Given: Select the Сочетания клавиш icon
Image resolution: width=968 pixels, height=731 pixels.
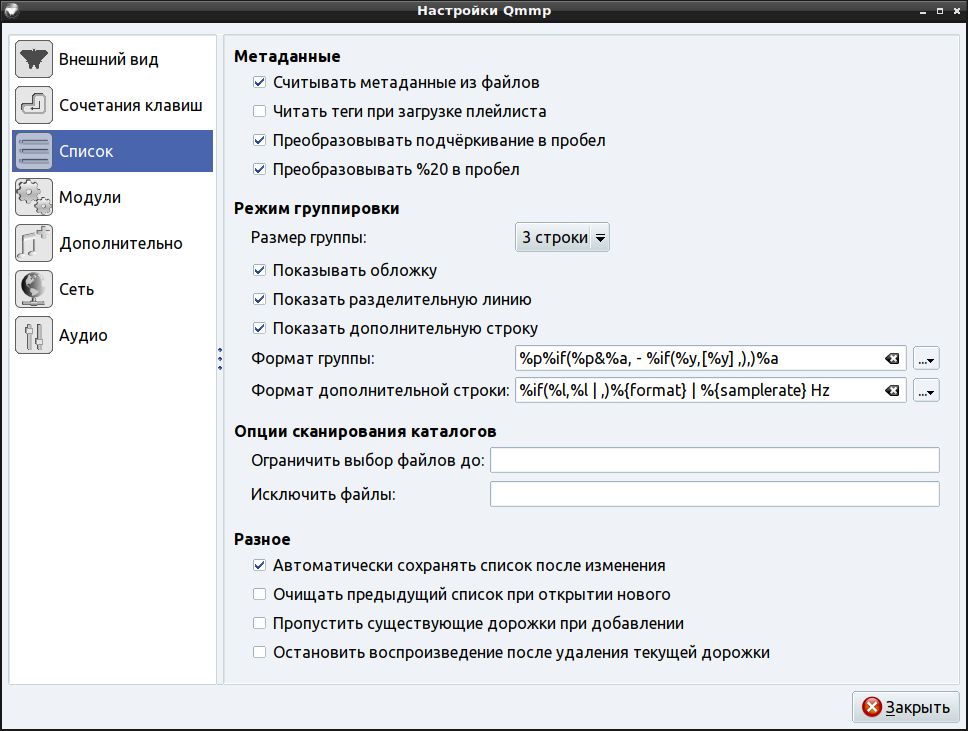Looking at the screenshot, I should [x=34, y=106].
